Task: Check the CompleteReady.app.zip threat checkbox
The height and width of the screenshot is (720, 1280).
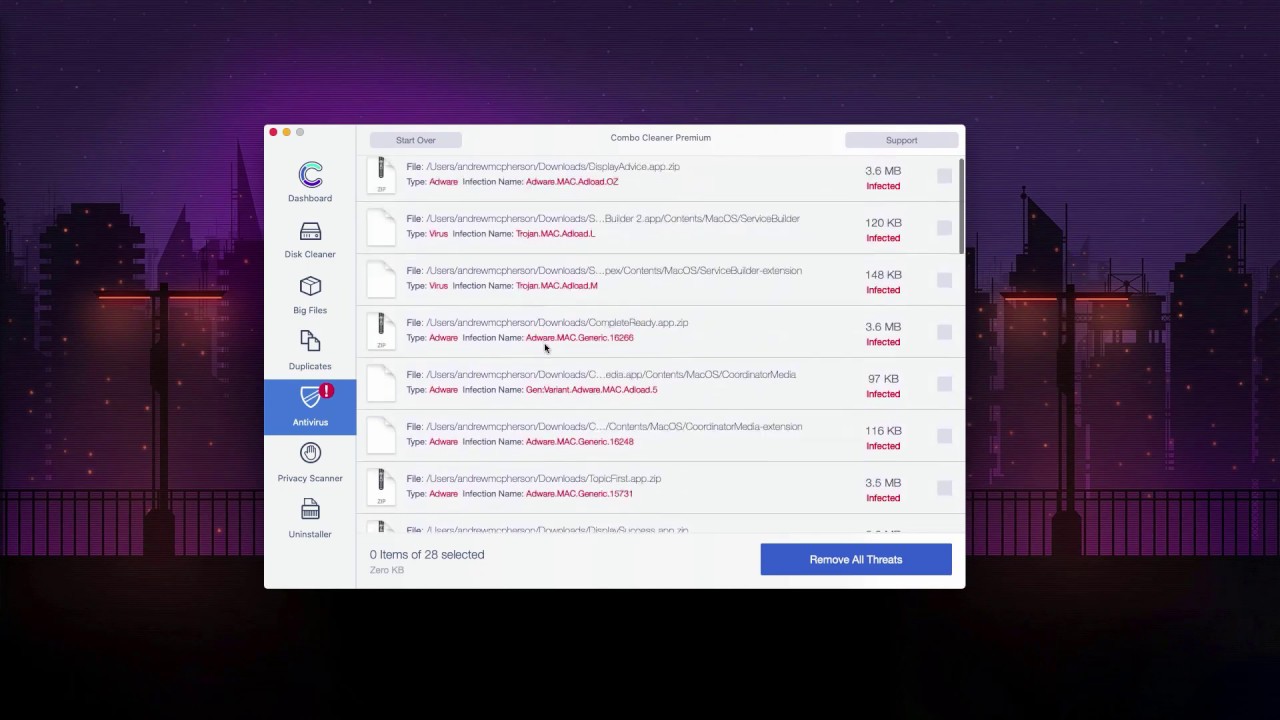Action: click(x=944, y=332)
